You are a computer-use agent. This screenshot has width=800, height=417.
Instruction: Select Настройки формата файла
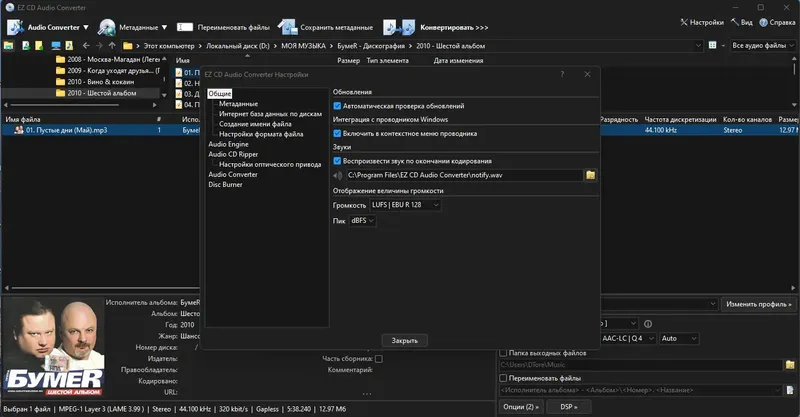(261, 134)
